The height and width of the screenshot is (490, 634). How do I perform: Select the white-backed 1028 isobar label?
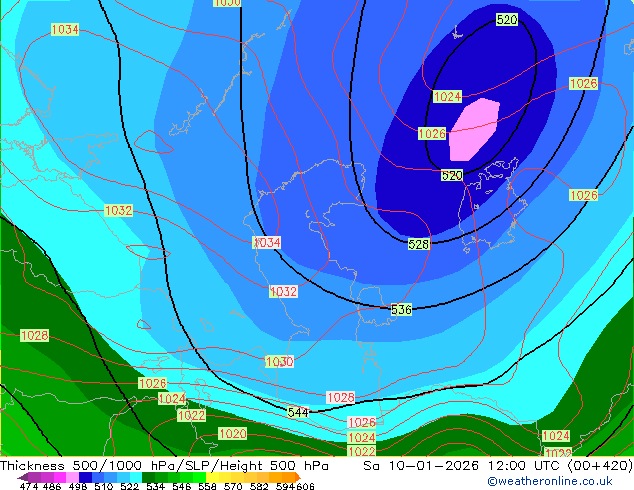pos(340,397)
